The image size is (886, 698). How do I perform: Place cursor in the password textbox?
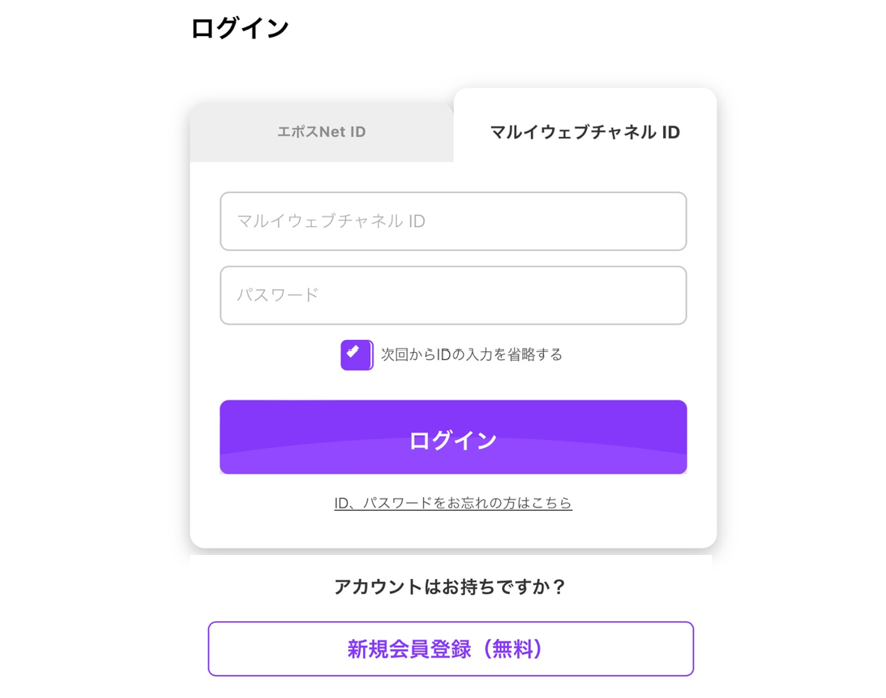coord(453,295)
